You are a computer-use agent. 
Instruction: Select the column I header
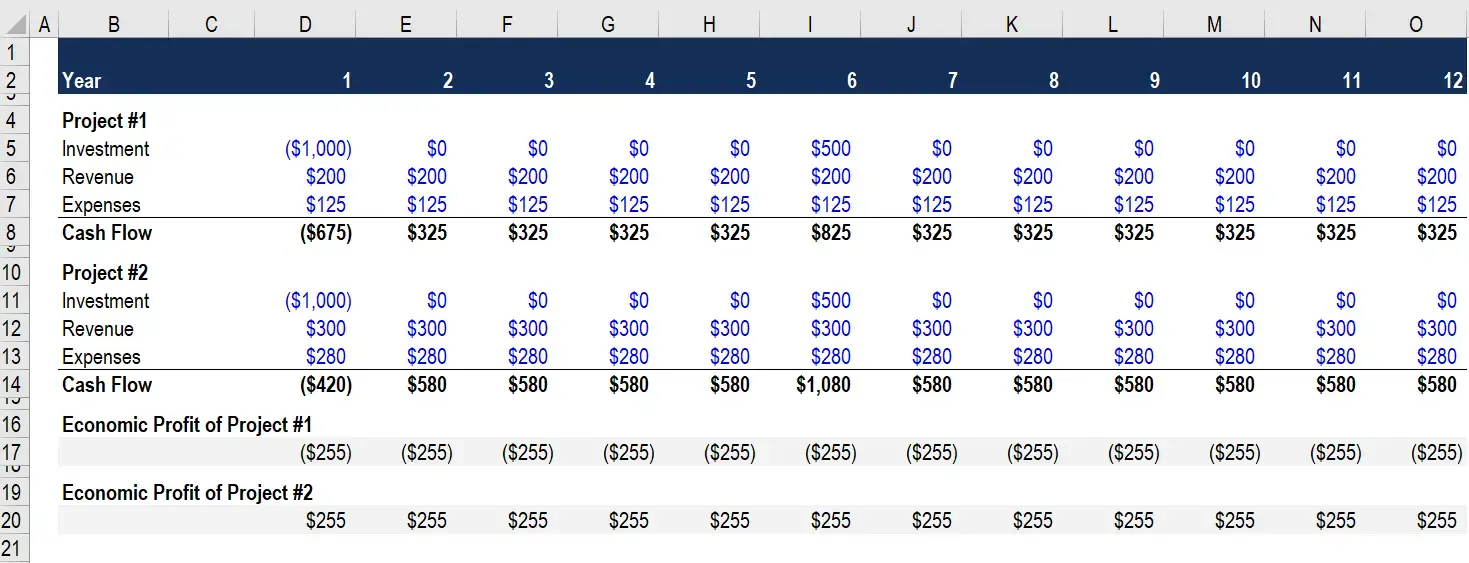point(810,25)
